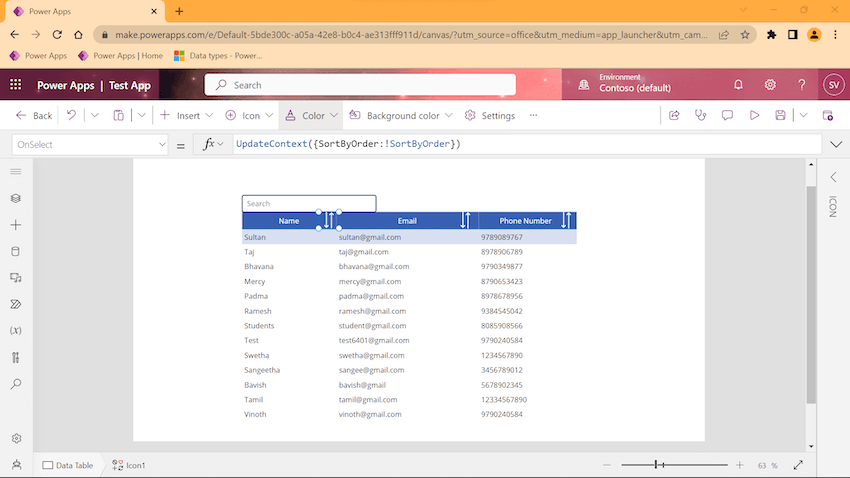850x478 pixels.
Task: Select the Data Table breadcrumb
Action: pos(68,465)
